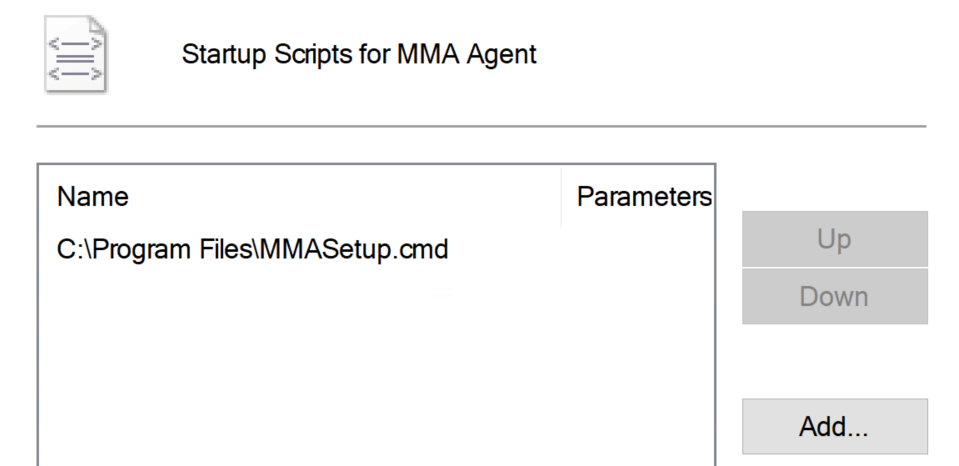959x466 pixels.
Task: Click the Parameters column header
Action: click(x=642, y=197)
